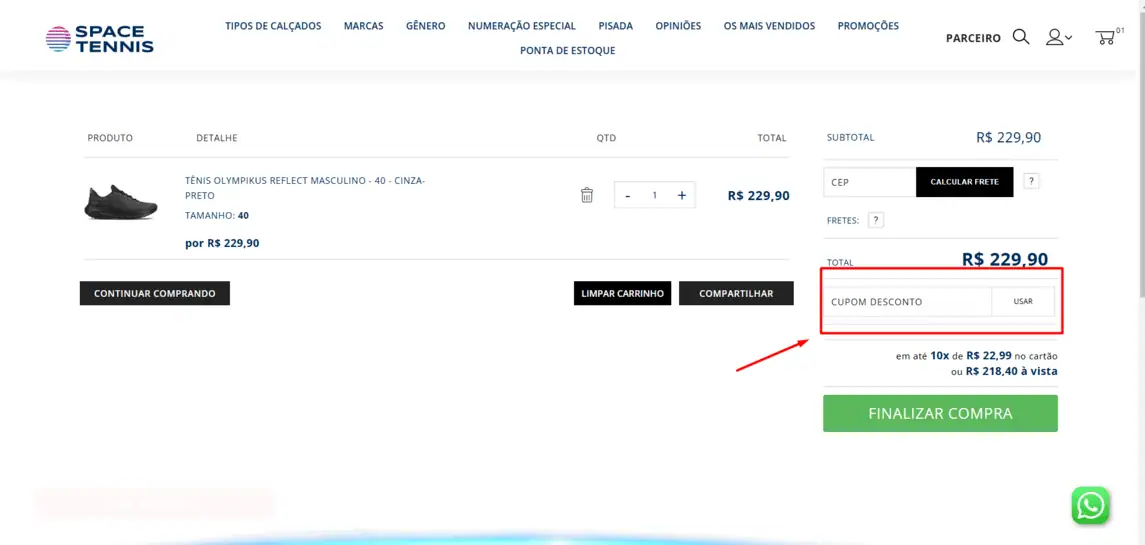Open the shopping cart icon
1145x545 pixels.
tap(1106, 37)
